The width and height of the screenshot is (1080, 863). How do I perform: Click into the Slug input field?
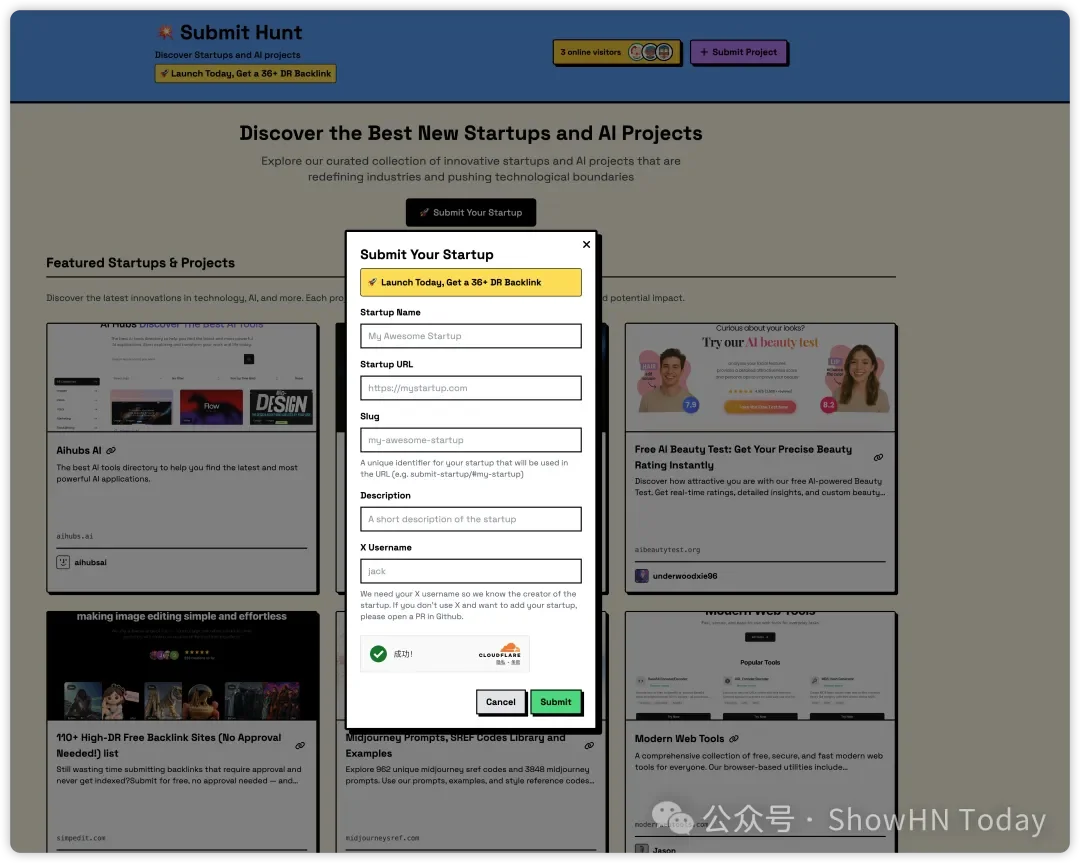470,440
